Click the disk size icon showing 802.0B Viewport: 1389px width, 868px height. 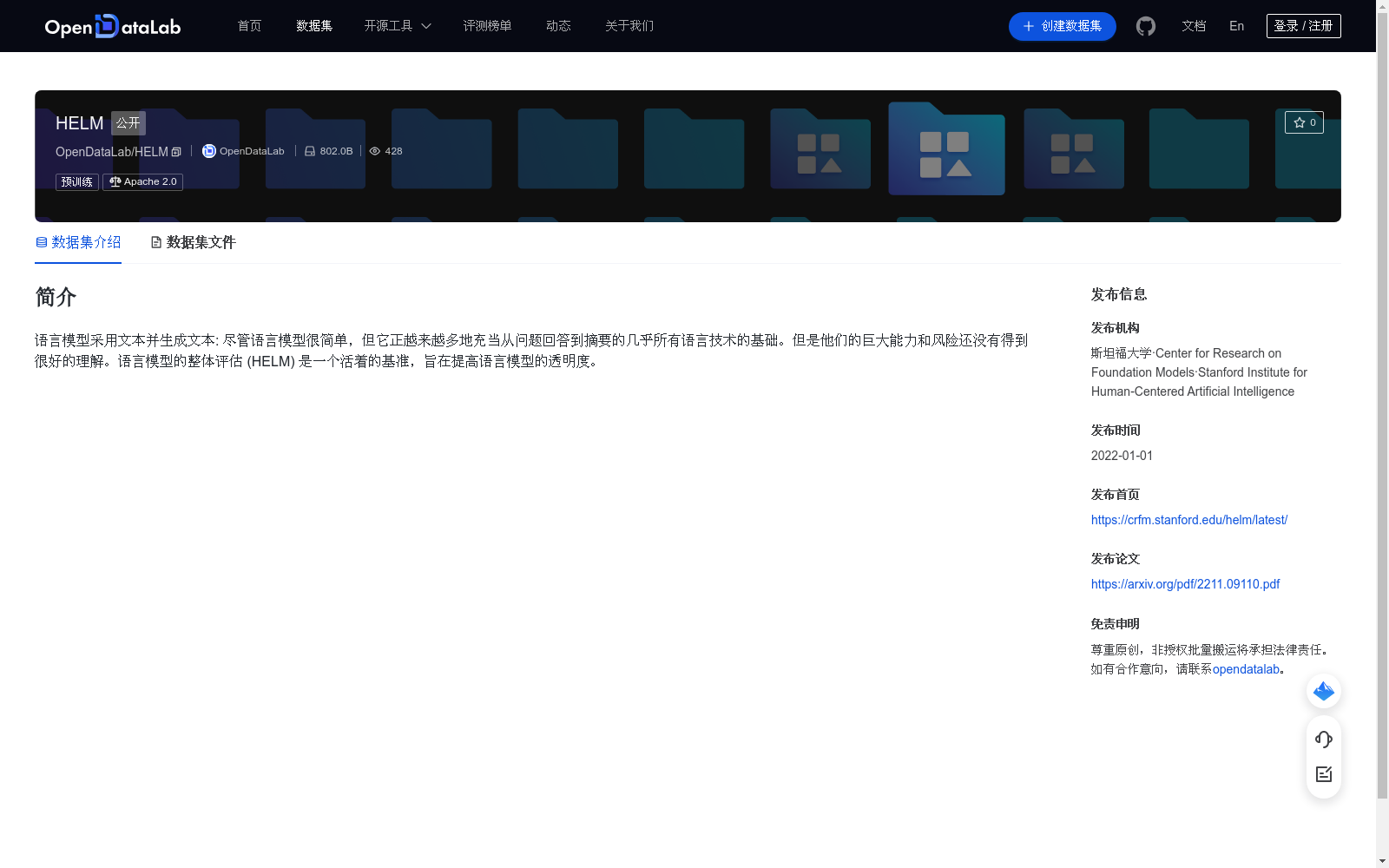pyautogui.click(x=310, y=150)
